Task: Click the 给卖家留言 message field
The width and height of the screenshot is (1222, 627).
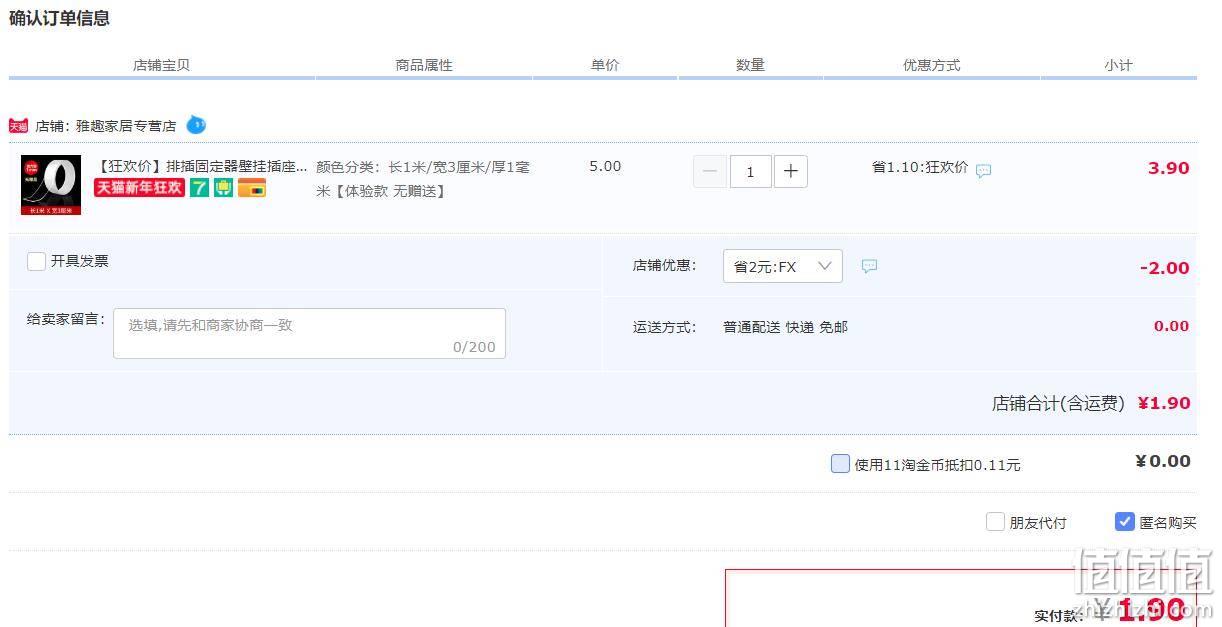Action: 309,333
